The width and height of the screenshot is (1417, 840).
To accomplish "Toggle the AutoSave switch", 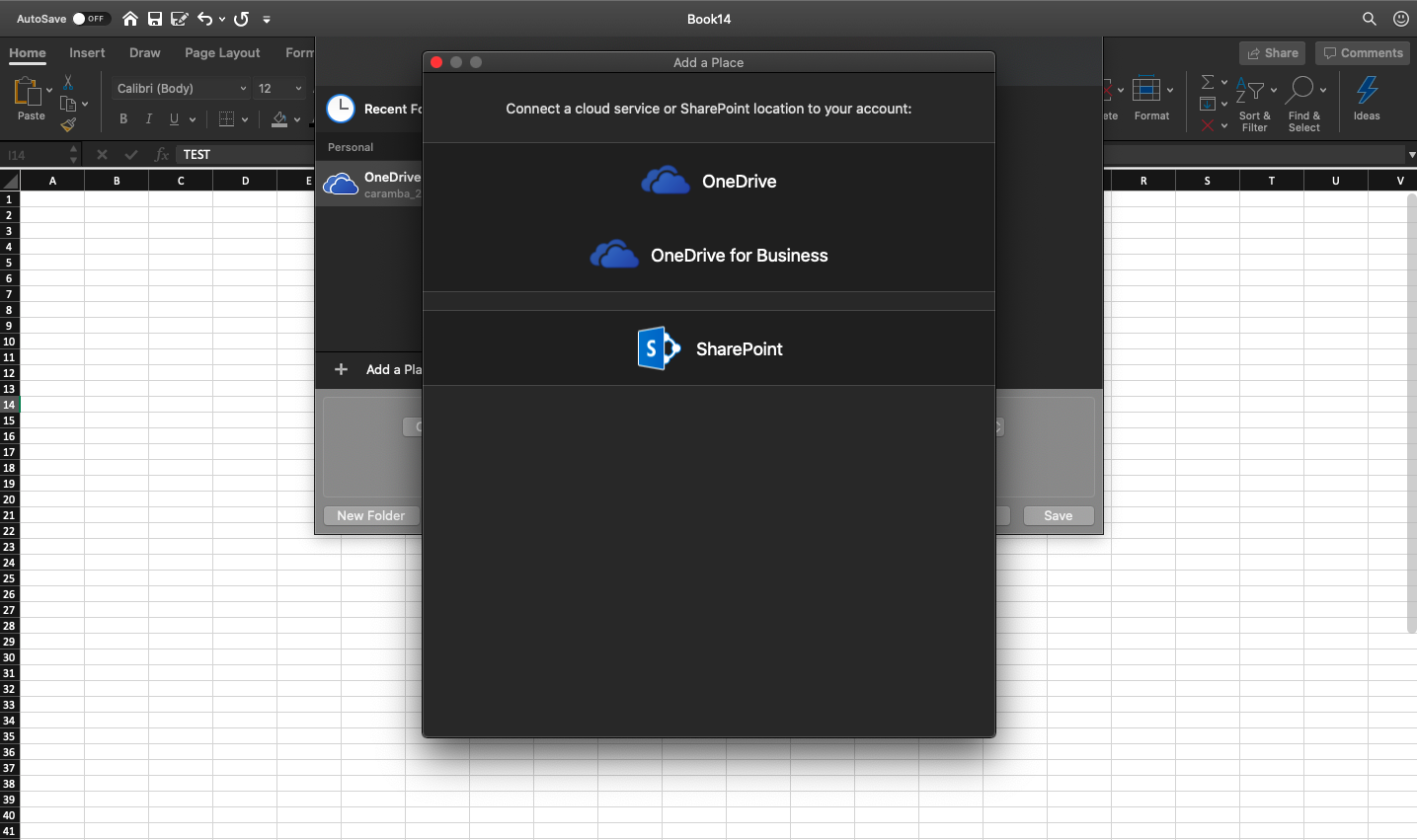I will click(91, 19).
